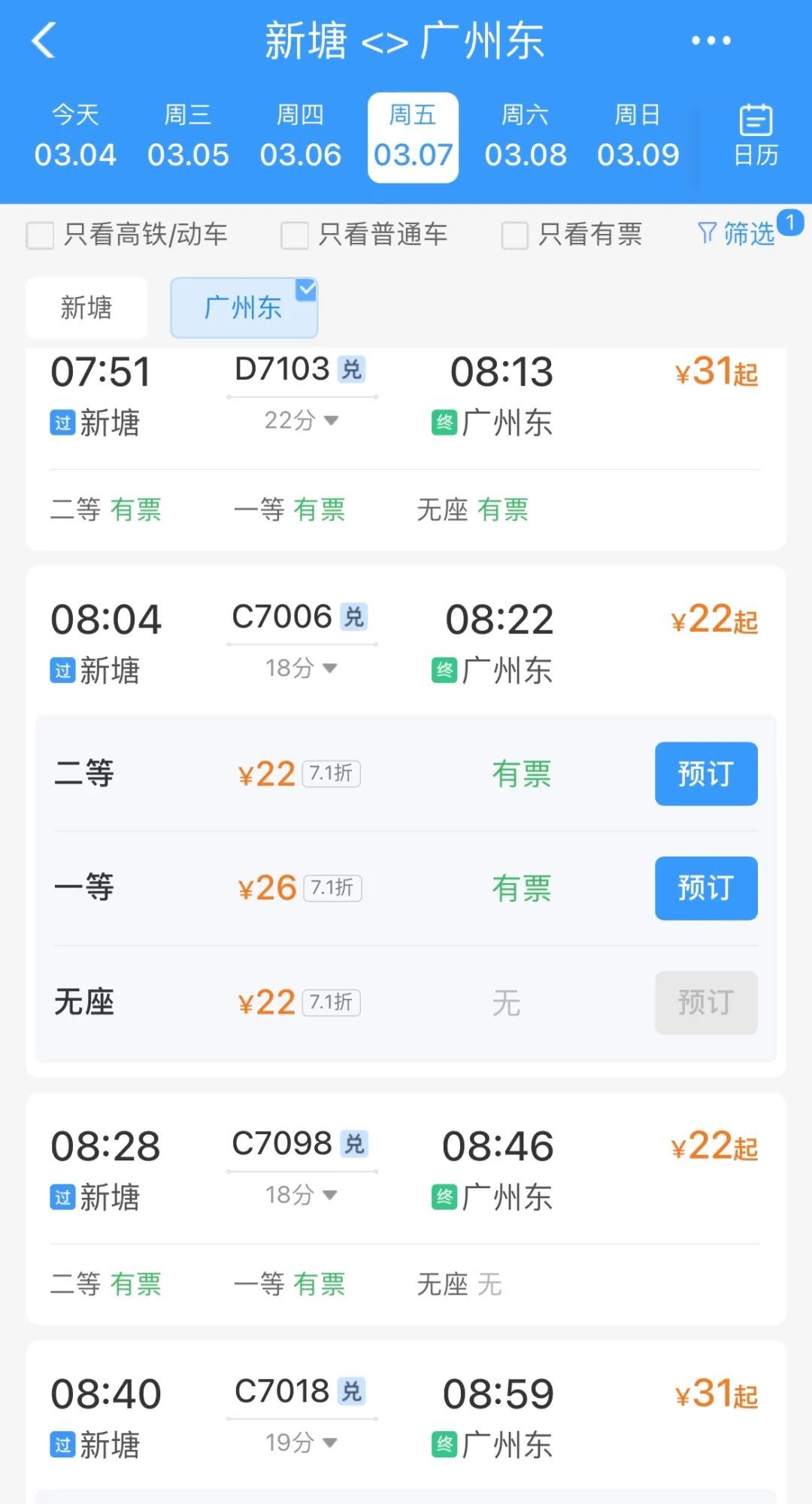The image size is (812, 1504).
Task: Toggle 只看有票 checkbox
Action: click(x=515, y=235)
